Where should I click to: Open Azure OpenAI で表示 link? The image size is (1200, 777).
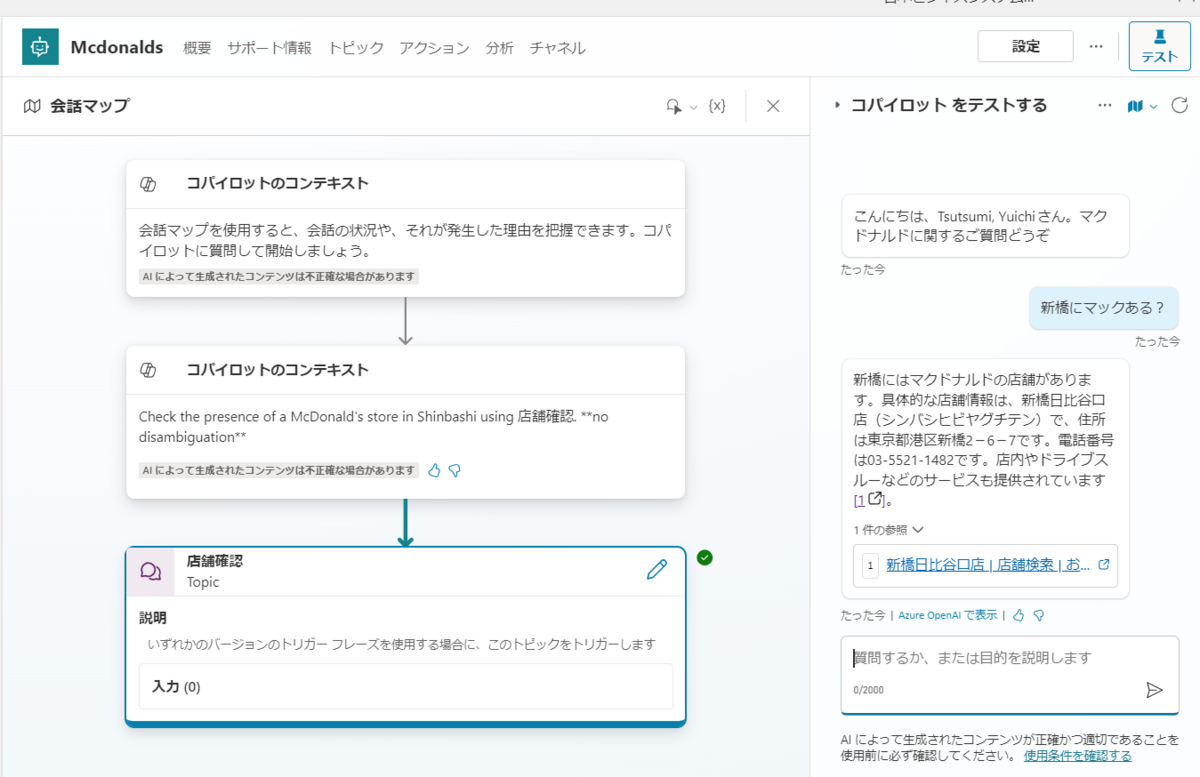coord(947,615)
